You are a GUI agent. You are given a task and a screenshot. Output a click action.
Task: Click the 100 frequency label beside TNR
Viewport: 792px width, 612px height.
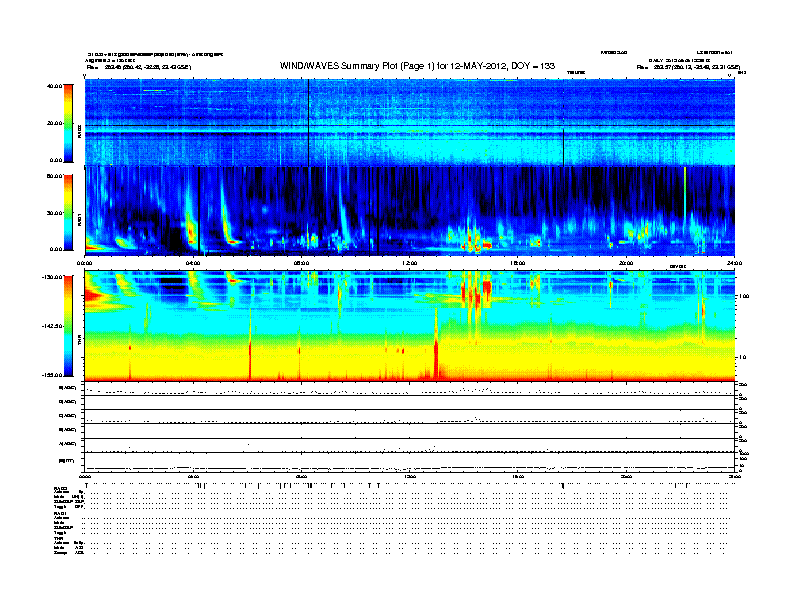(x=744, y=296)
